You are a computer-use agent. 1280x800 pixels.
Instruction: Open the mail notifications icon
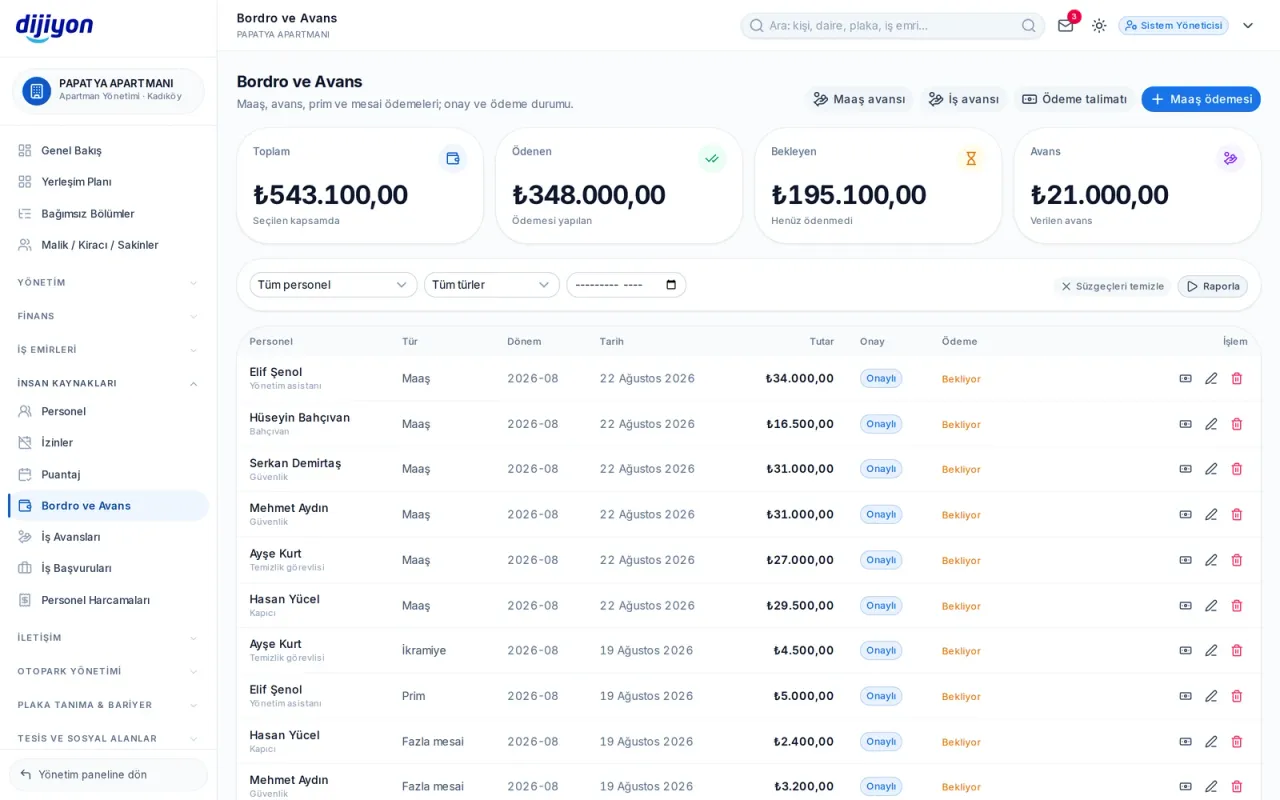coord(1066,25)
